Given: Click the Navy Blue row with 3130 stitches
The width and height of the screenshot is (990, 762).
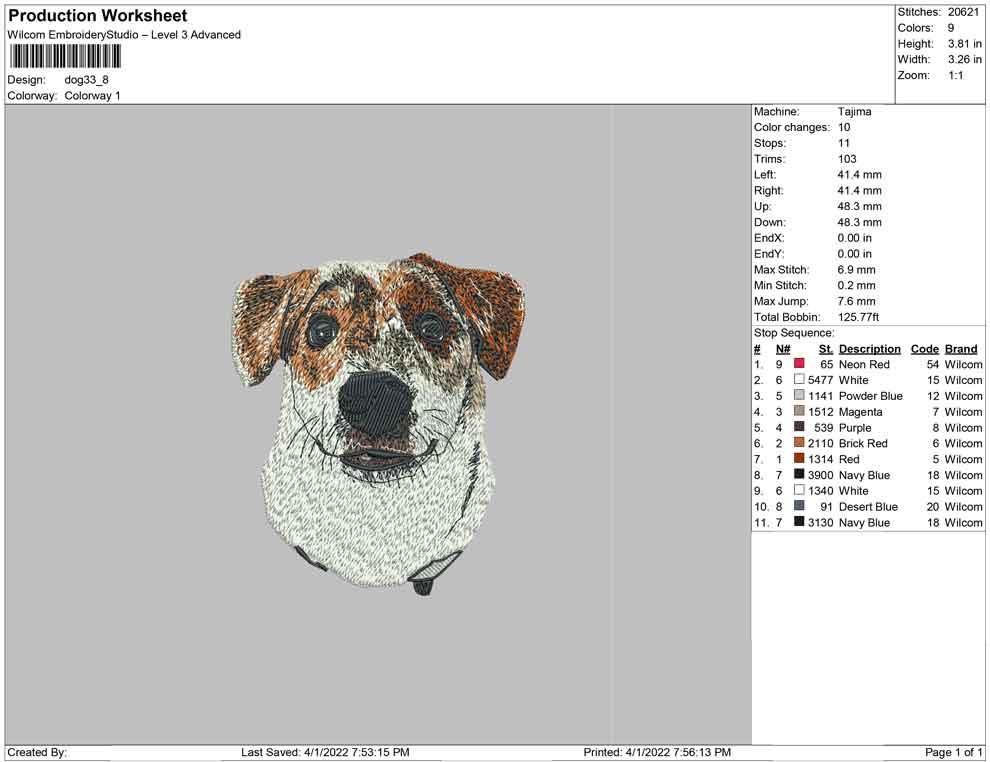Looking at the screenshot, I should click(x=864, y=523).
